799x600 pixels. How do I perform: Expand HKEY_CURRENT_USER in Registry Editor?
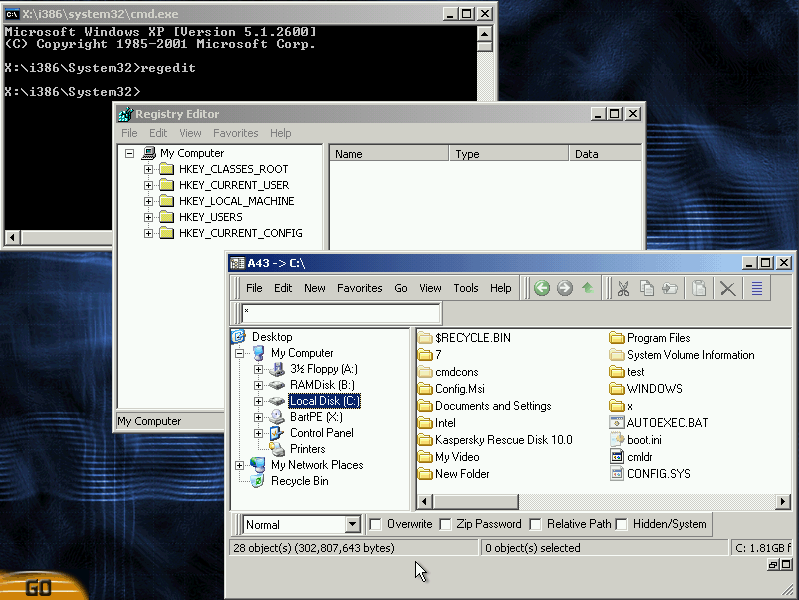[148, 185]
